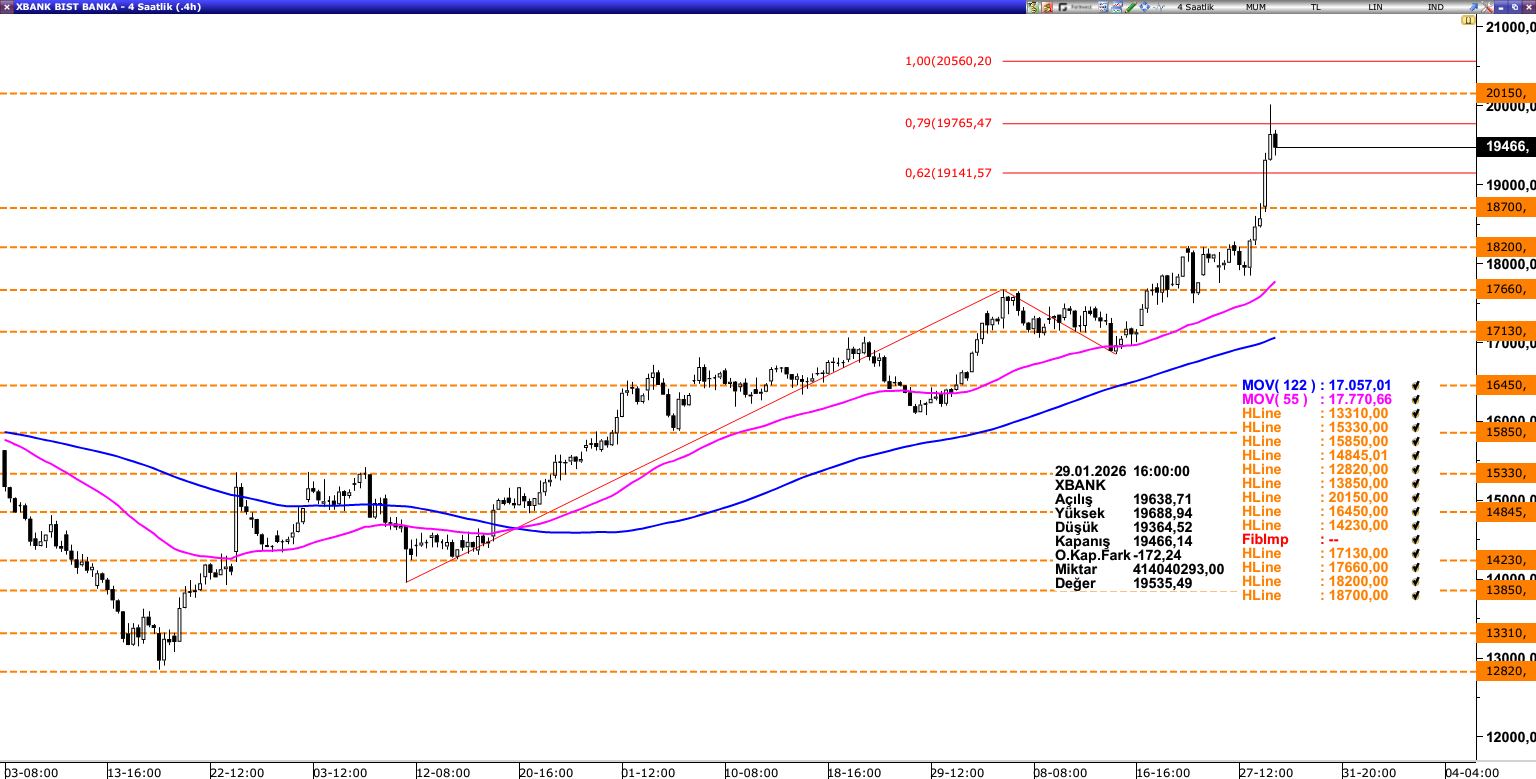
Task: Select the green pencil drawing tool
Action: pos(1130,7)
